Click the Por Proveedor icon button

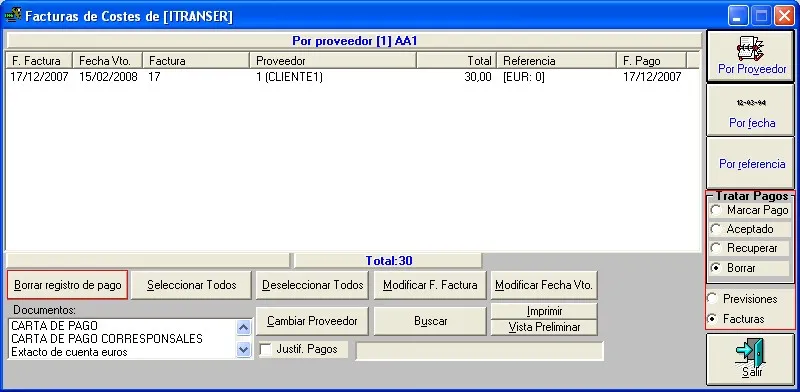751,56
